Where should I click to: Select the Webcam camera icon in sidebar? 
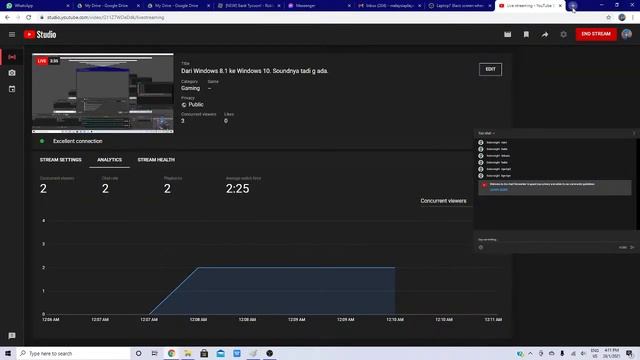click(x=12, y=73)
